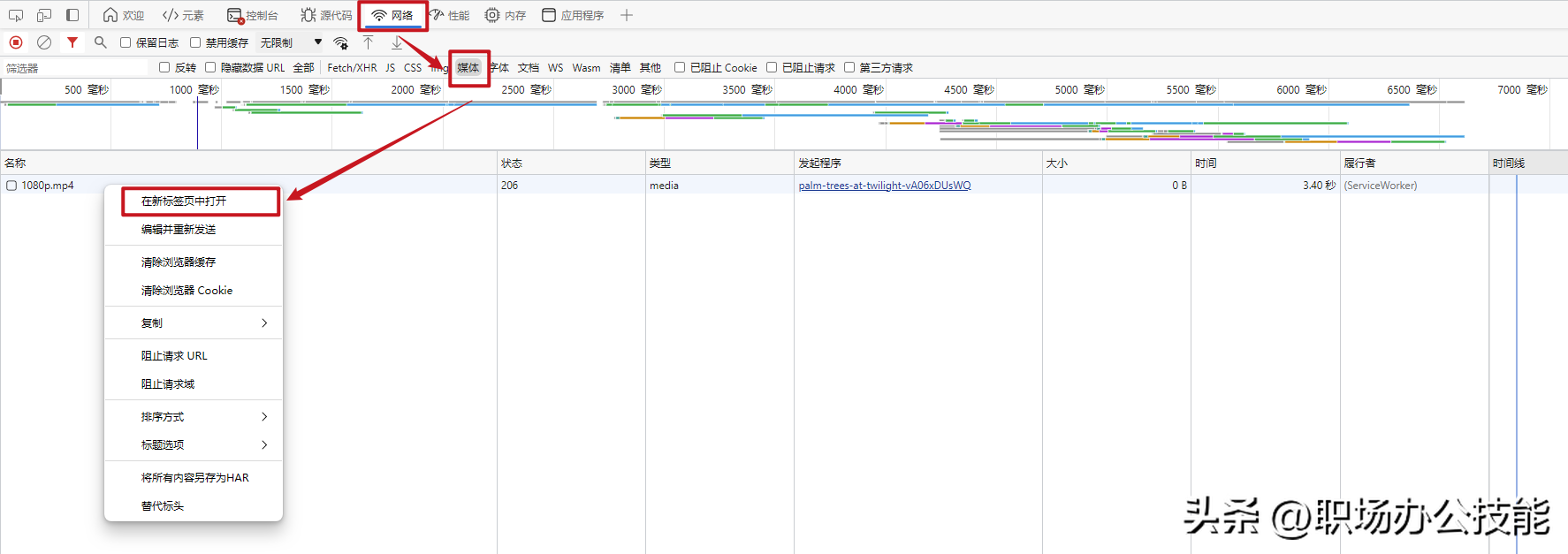The height and width of the screenshot is (554, 1568).
Task: Open the 欢迎 tab
Action: click(x=123, y=15)
